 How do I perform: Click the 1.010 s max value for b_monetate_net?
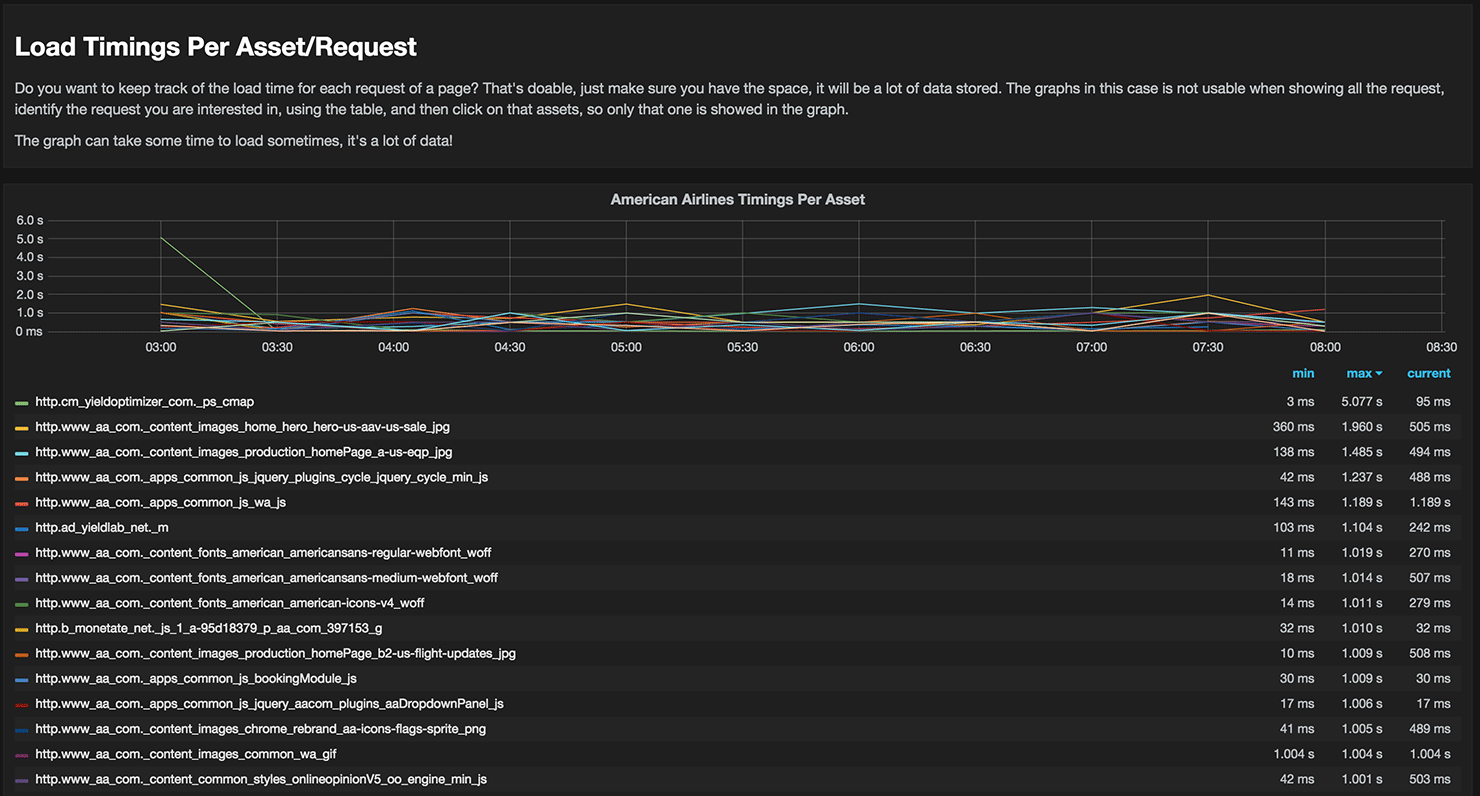1364,628
